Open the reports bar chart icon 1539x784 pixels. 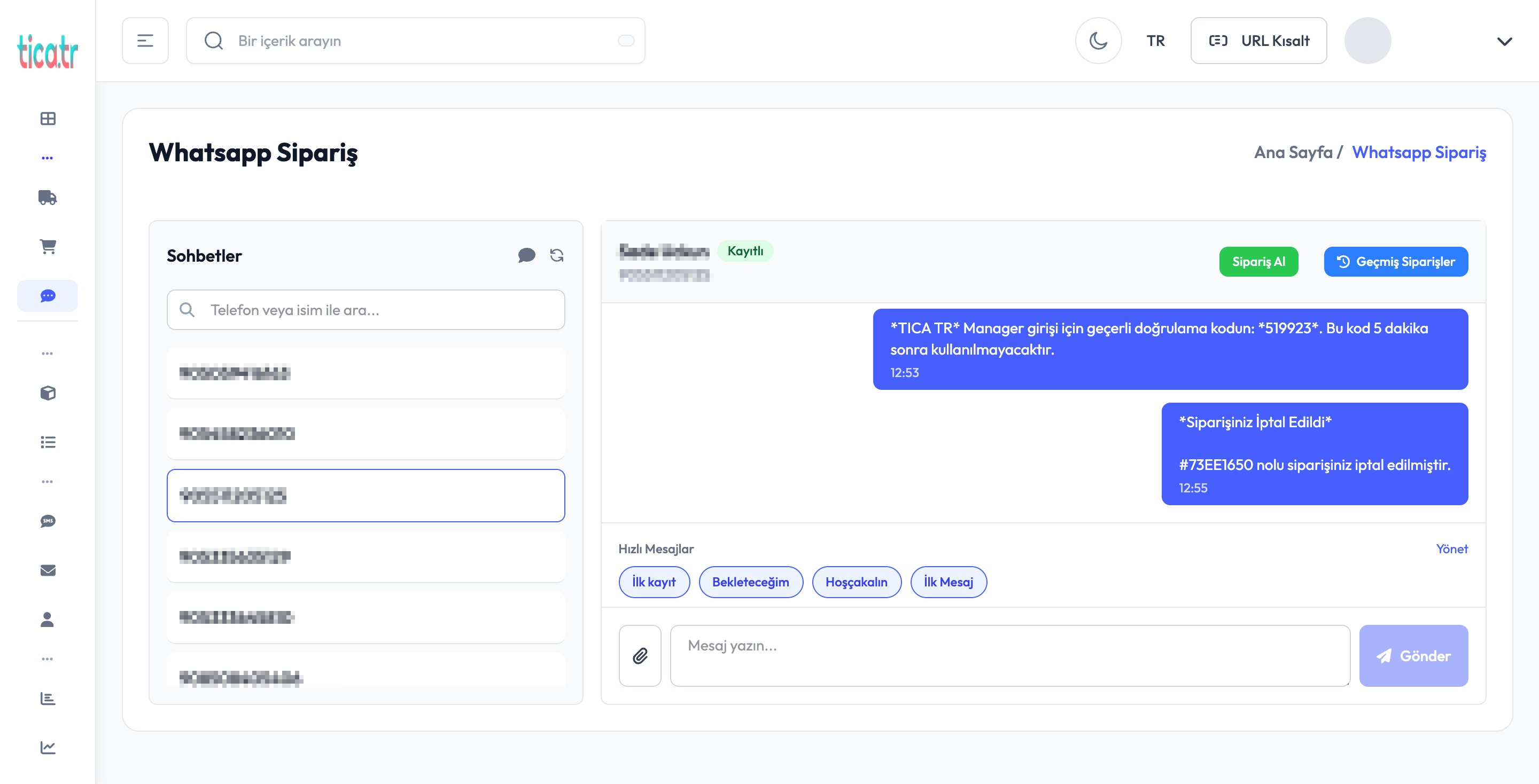coord(47,698)
